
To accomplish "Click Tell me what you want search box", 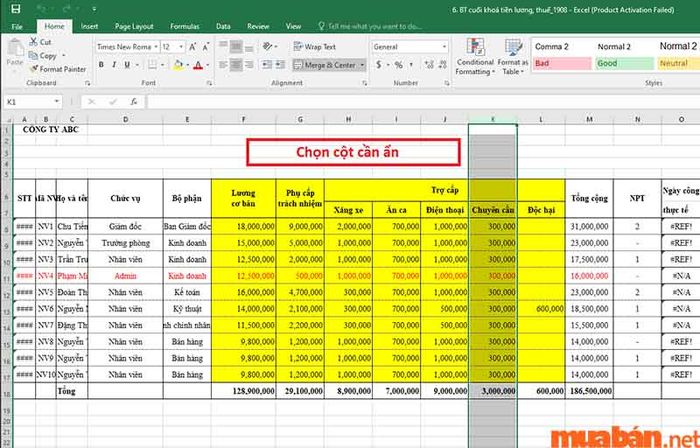I will [370, 26].
